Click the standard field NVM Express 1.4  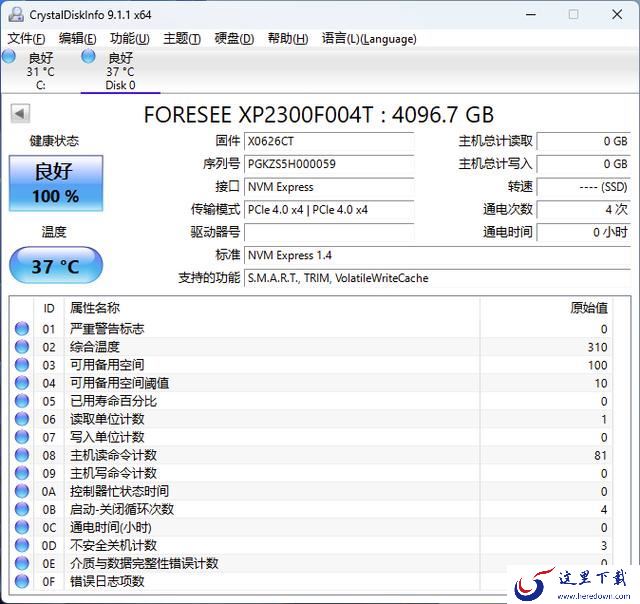tap(437, 255)
